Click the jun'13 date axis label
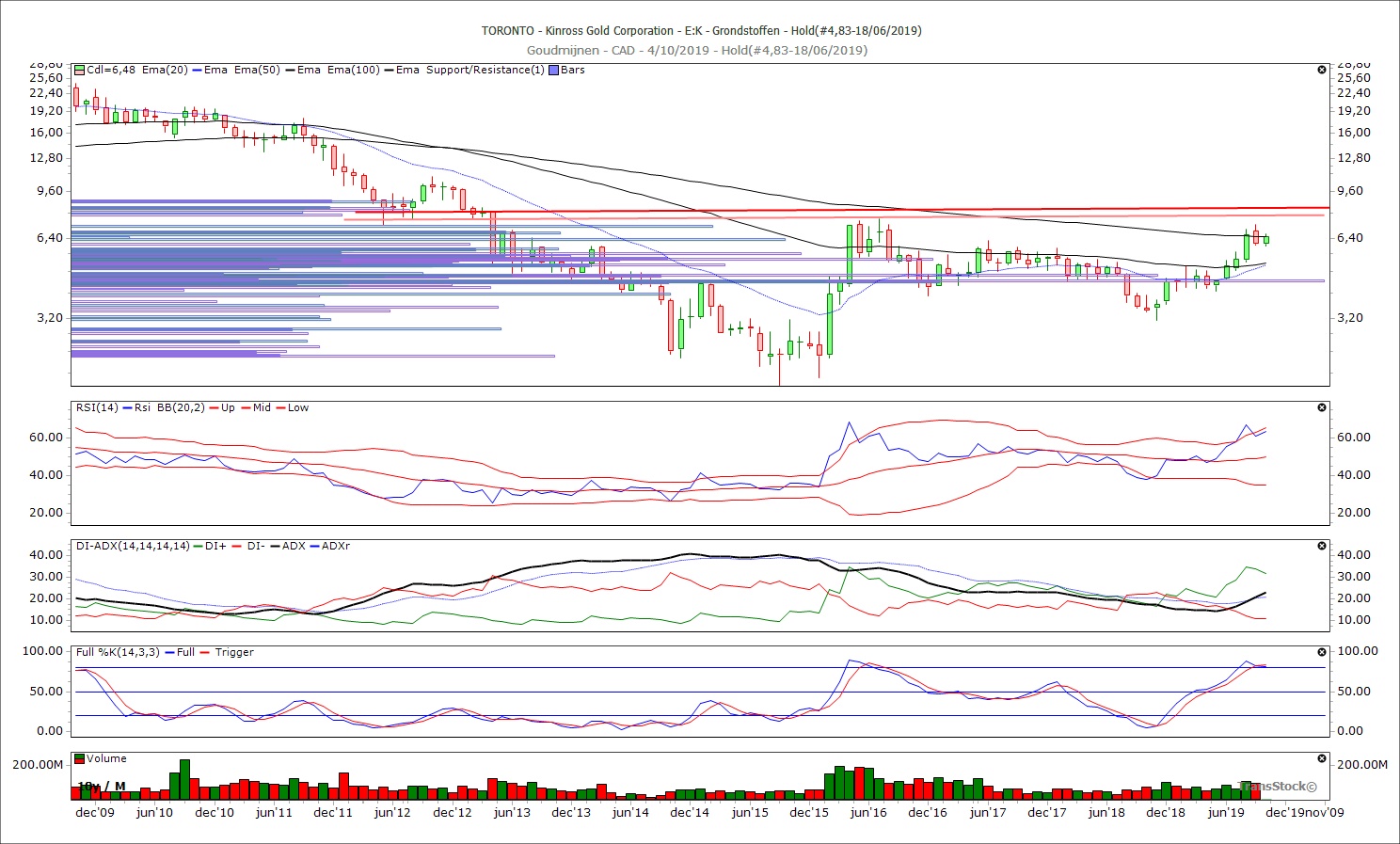Viewport: 1400px width, 844px height. coord(512,813)
